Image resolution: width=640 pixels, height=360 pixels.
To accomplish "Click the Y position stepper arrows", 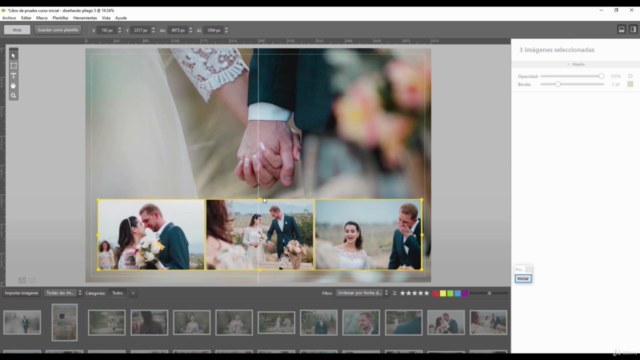I will pos(153,30).
